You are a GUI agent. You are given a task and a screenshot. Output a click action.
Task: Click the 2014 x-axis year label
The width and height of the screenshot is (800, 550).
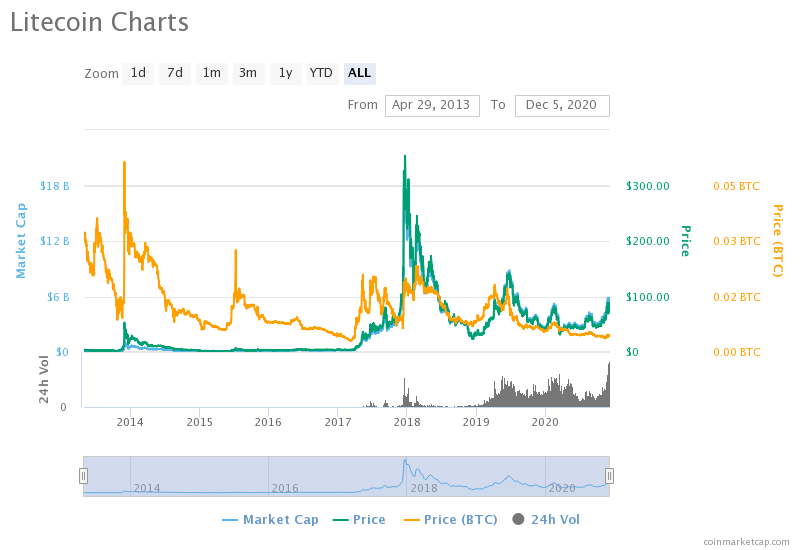coord(130,422)
